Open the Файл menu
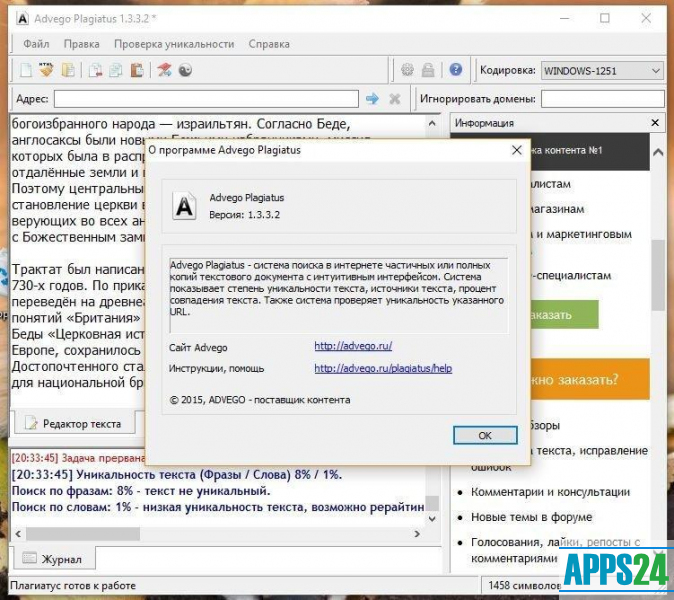Screen dimensions: 674x600 pyautogui.click(x=36, y=44)
